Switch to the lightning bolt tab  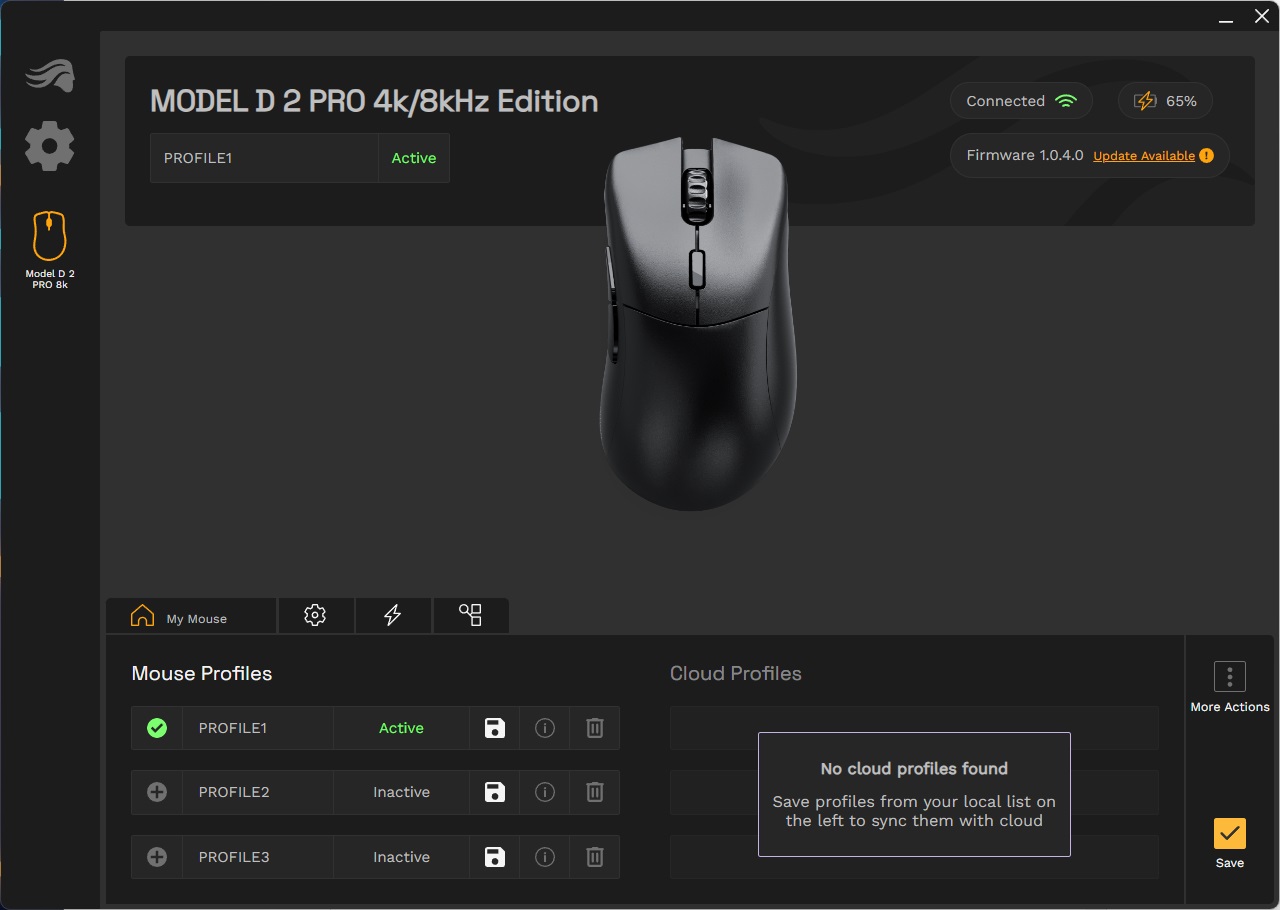pyautogui.click(x=393, y=616)
